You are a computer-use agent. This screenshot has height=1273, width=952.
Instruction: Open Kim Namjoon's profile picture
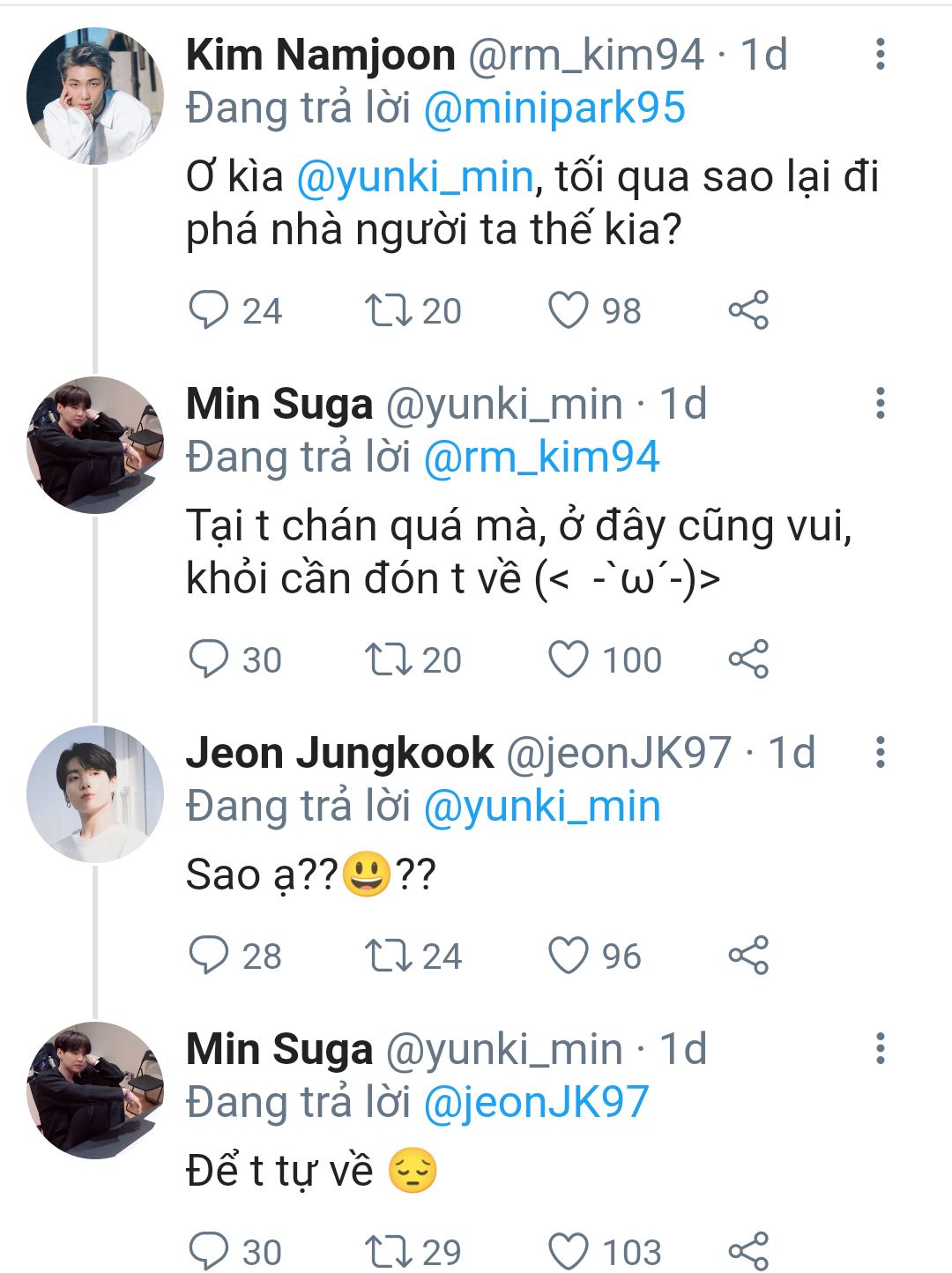pos(95,96)
